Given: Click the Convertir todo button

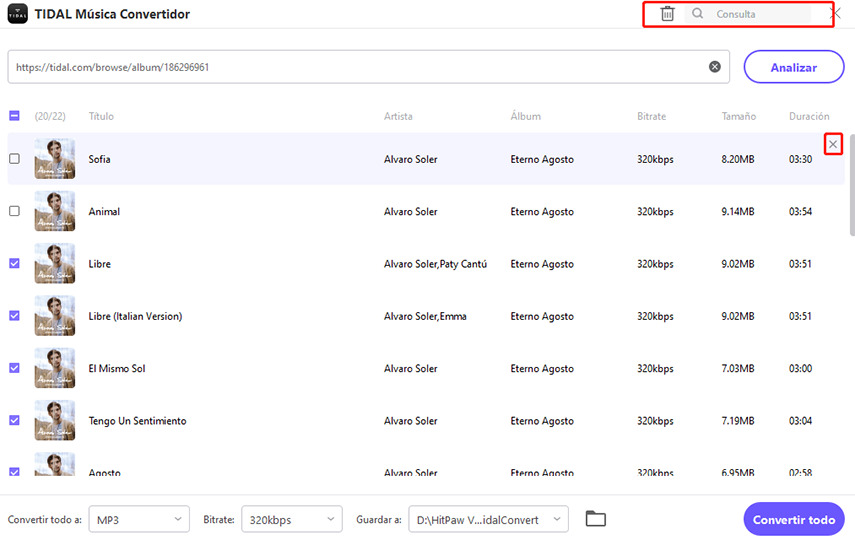Looking at the screenshot, I should 794,519.
